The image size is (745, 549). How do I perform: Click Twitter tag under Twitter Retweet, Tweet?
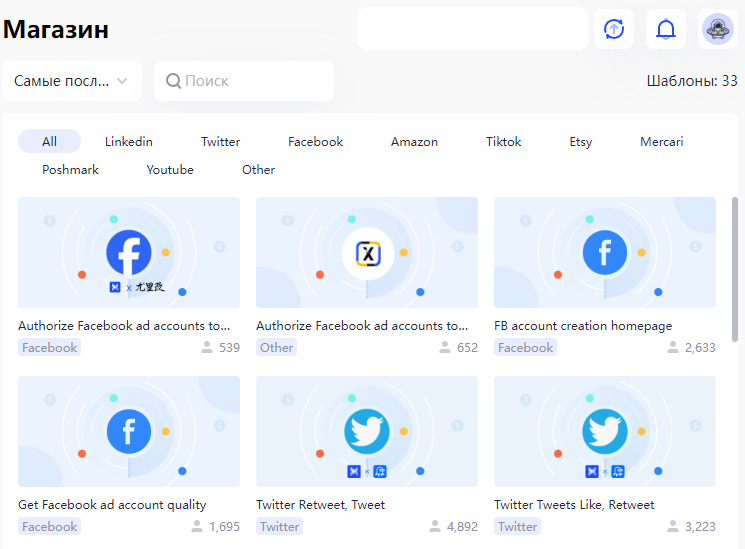point(279,527)
